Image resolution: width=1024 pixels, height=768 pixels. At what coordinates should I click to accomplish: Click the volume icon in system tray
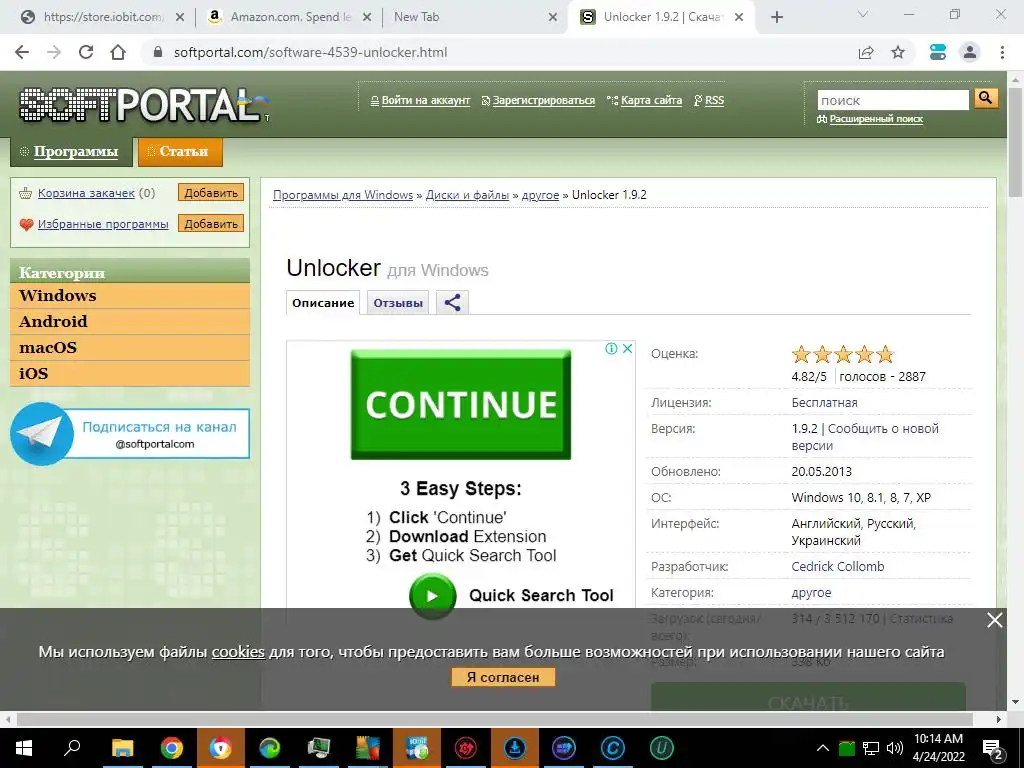[x=895, y=748]
